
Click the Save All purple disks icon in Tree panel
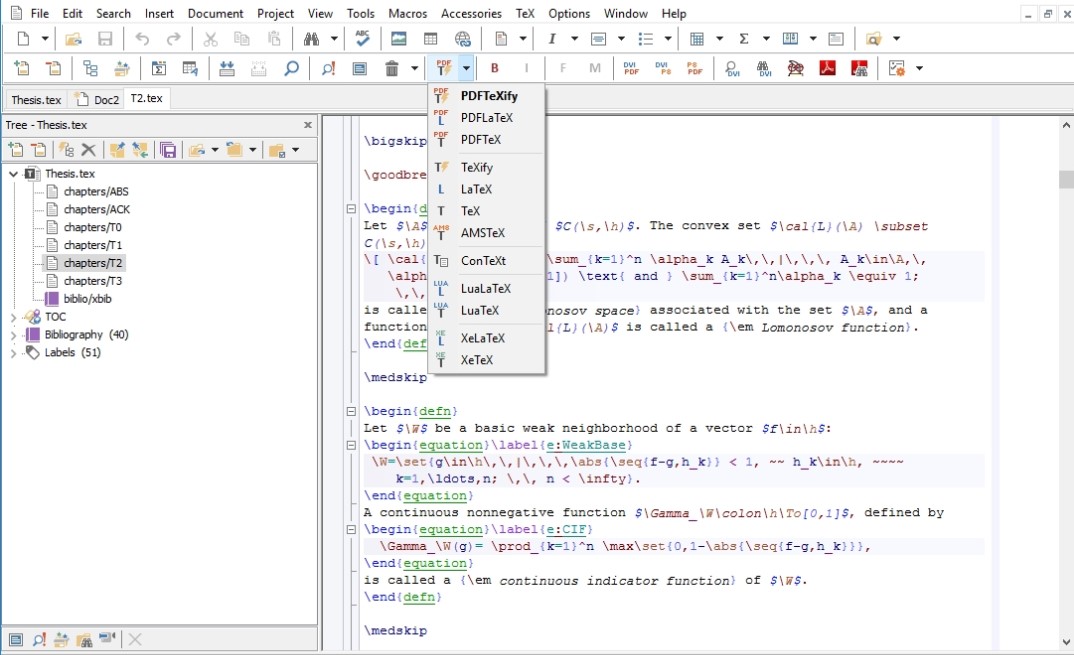[168, 150]
